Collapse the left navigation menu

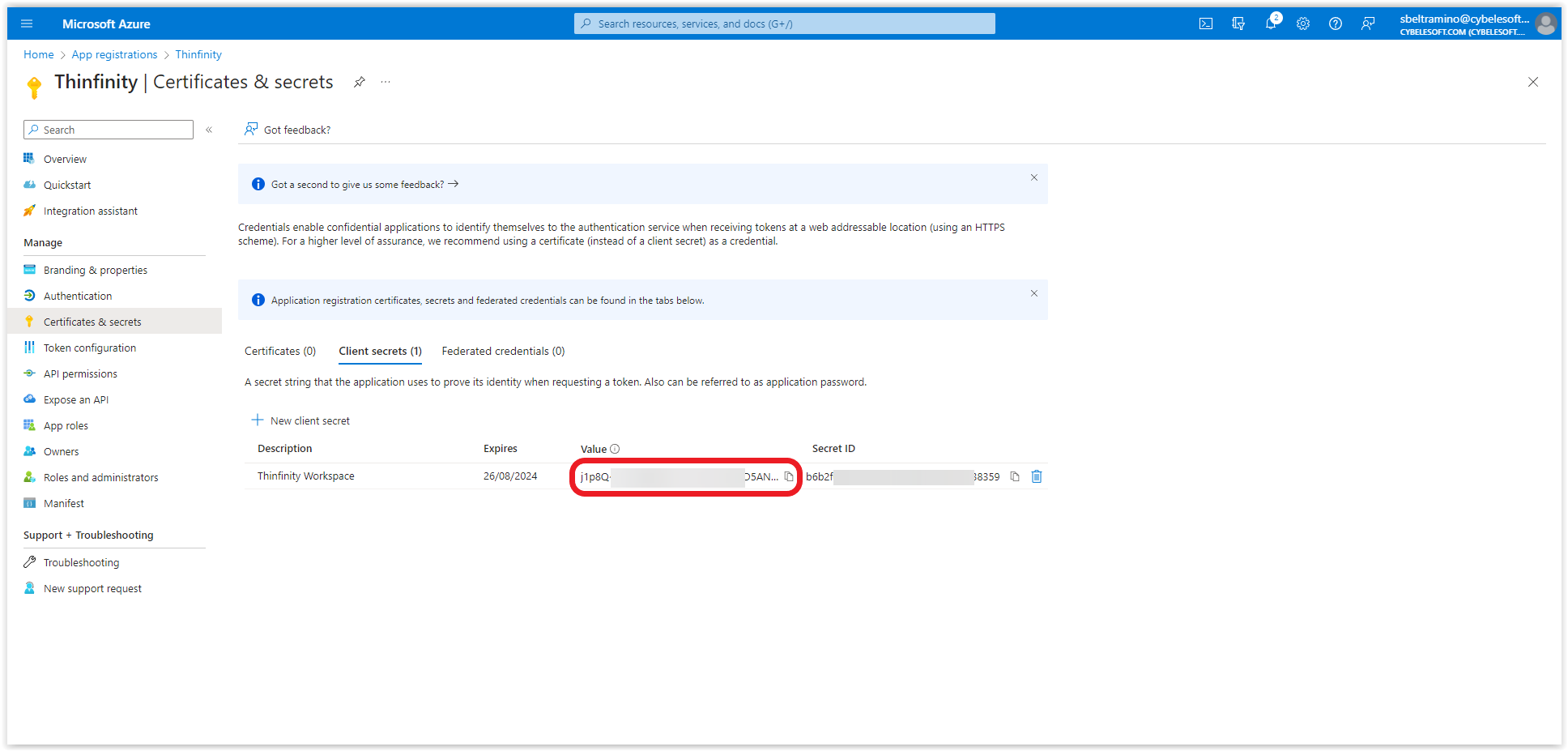click(209, 130)
